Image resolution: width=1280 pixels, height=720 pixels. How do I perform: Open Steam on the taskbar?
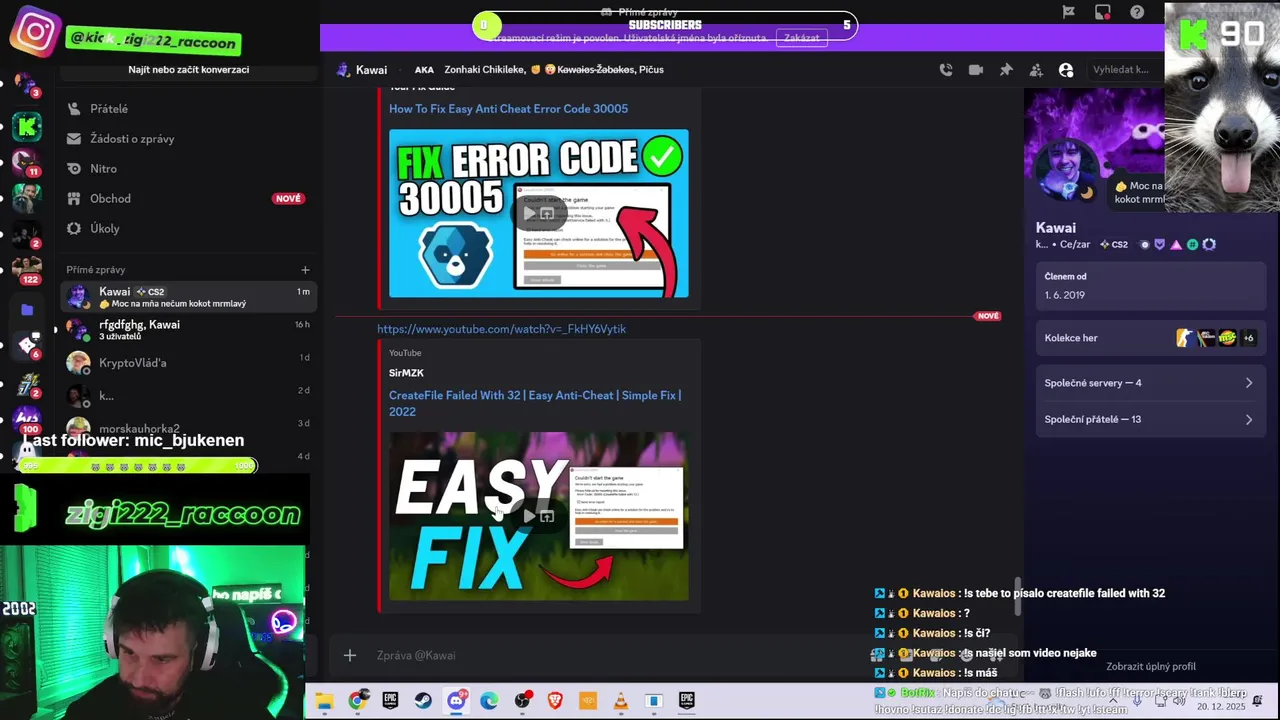click(423, 701)
